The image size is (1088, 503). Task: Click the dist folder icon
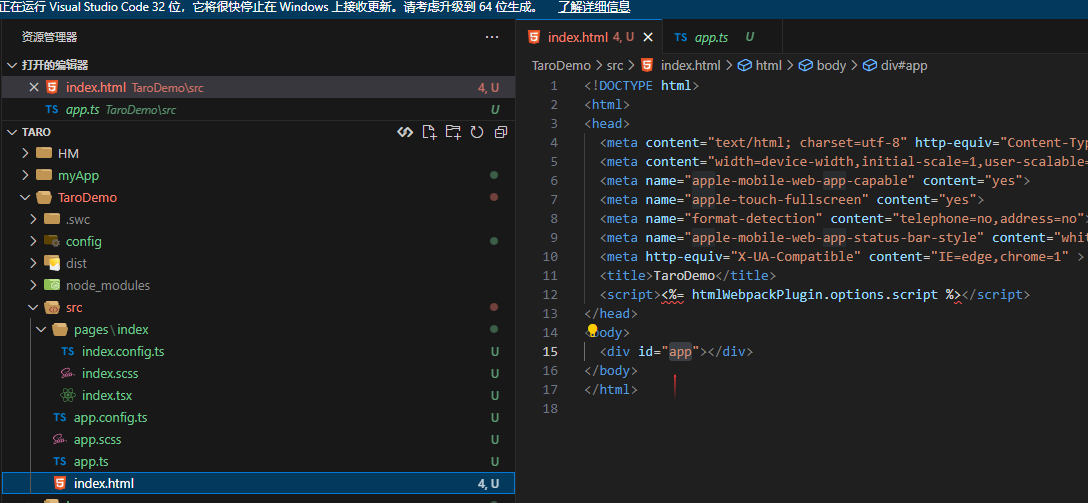[52, 263]
